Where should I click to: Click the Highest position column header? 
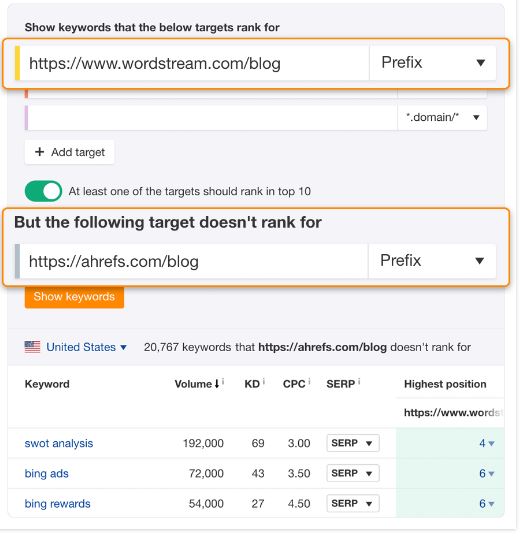[x=445, y=384]
